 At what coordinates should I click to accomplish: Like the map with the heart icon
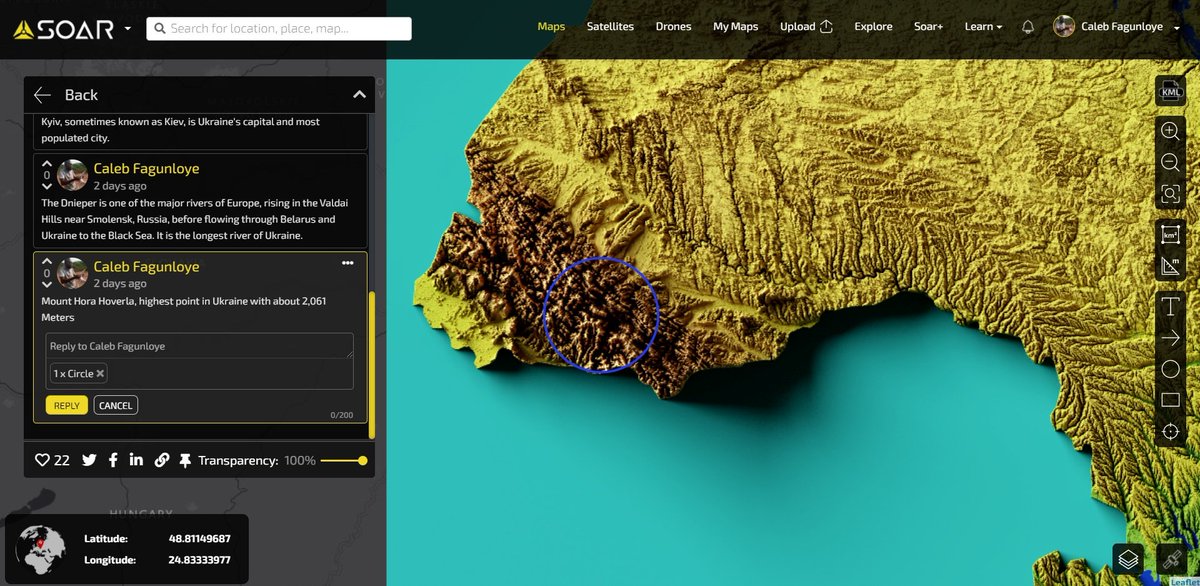42,460
